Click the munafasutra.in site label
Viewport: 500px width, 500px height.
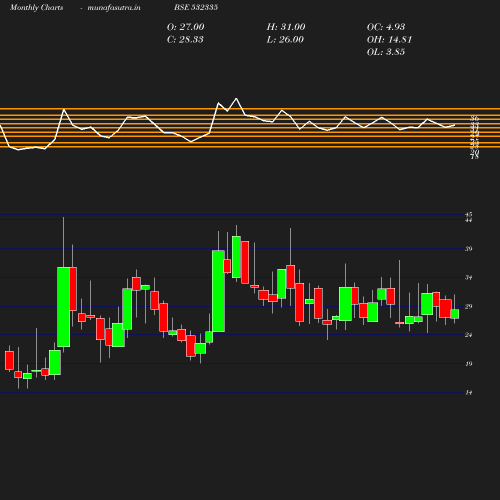tap(114, 7)
